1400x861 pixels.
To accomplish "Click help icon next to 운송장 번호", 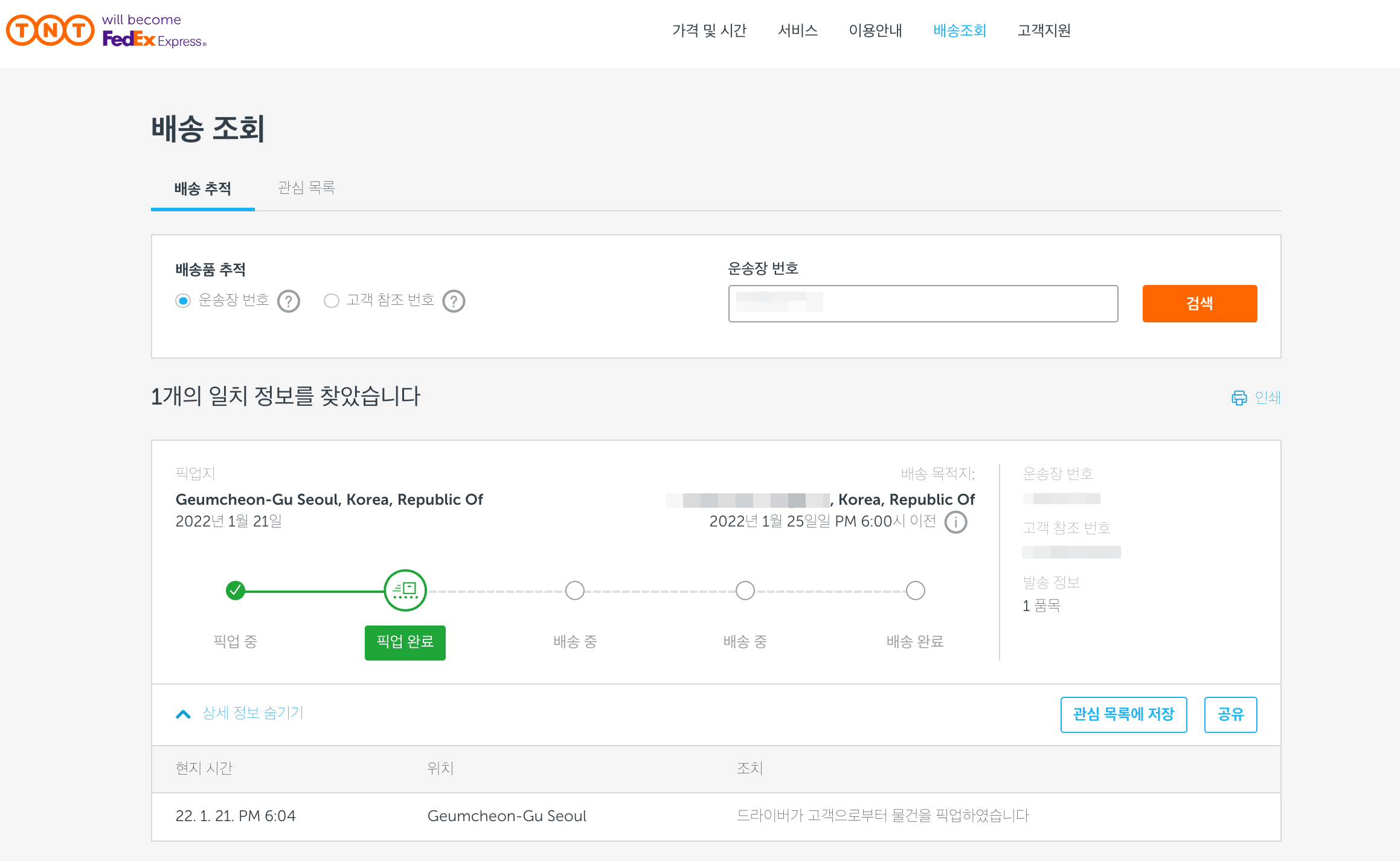I will pos(289,301).
